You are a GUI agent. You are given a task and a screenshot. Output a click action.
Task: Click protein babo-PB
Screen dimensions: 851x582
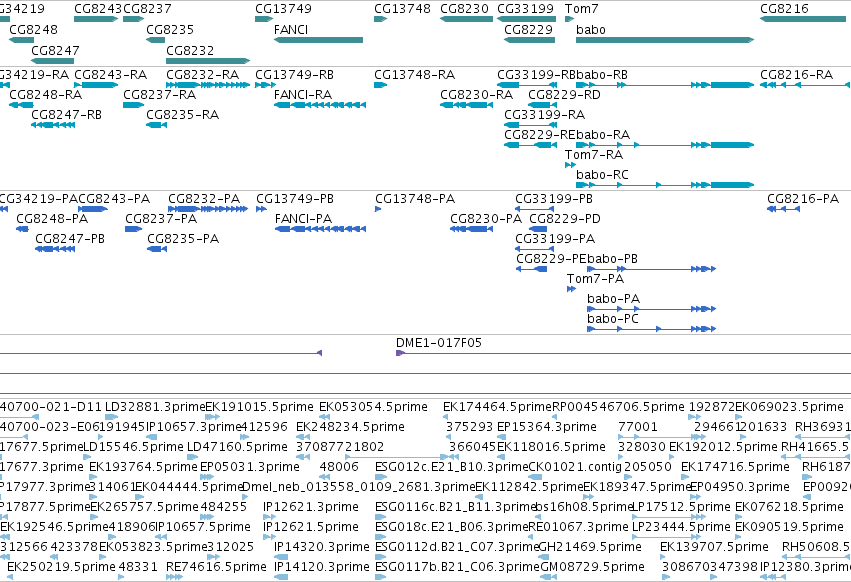click(x=612, y=259)
